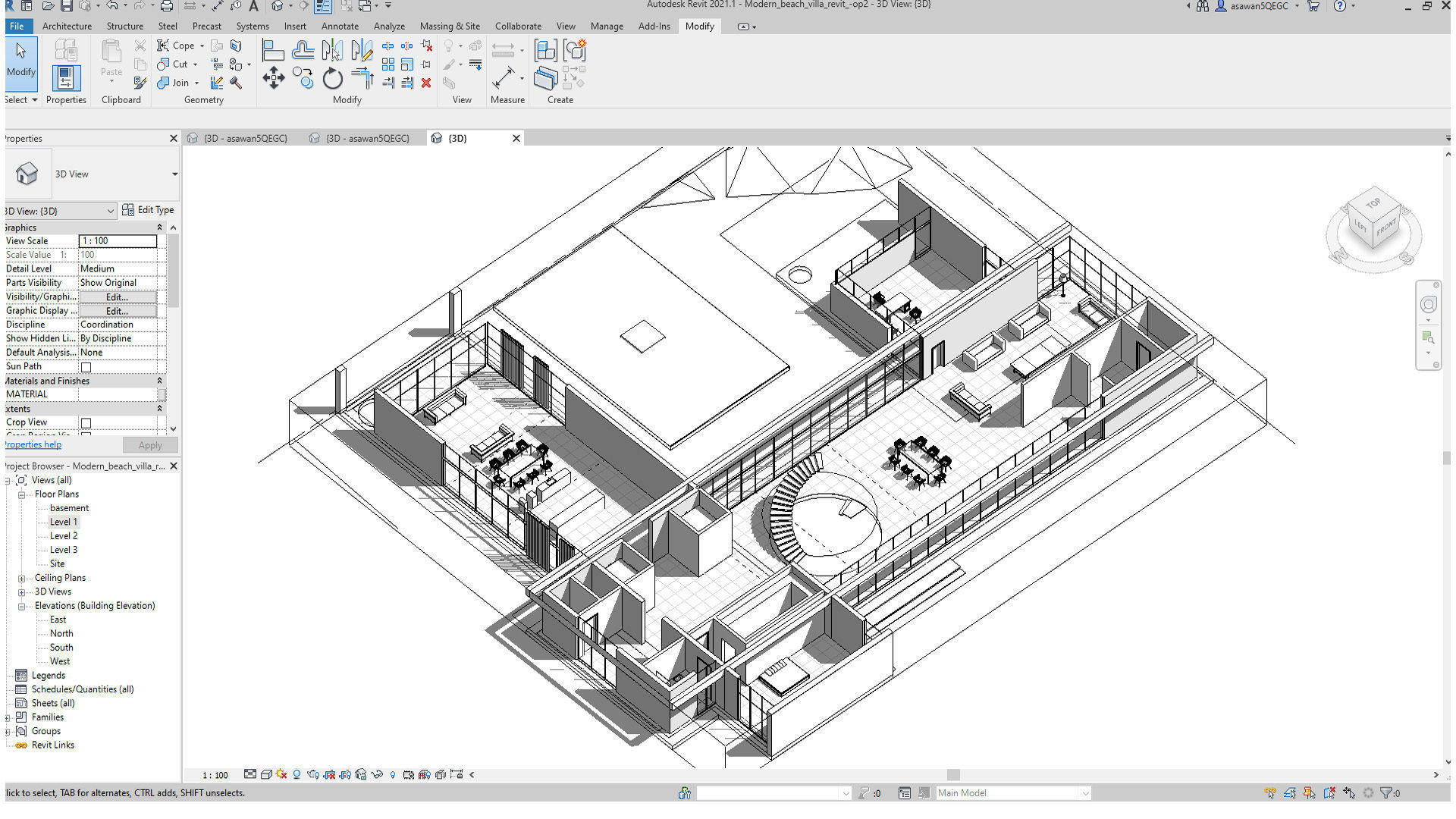
Task: Open the 3D View type selector dropdown
Action: 174,174
